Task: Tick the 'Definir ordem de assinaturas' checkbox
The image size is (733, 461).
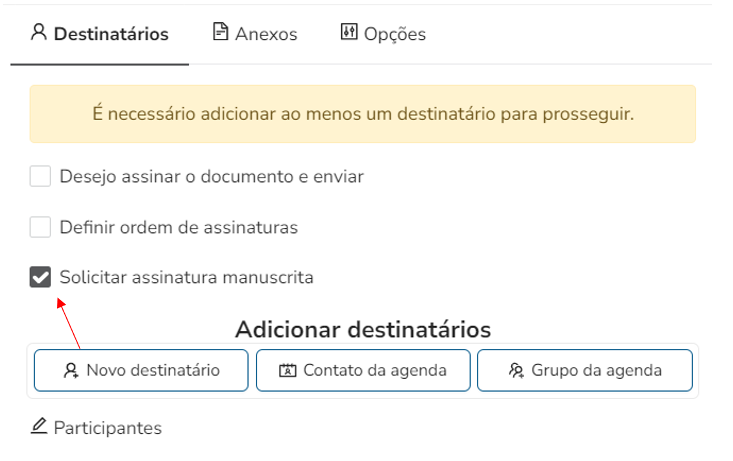Action: [x=40, y=227]
